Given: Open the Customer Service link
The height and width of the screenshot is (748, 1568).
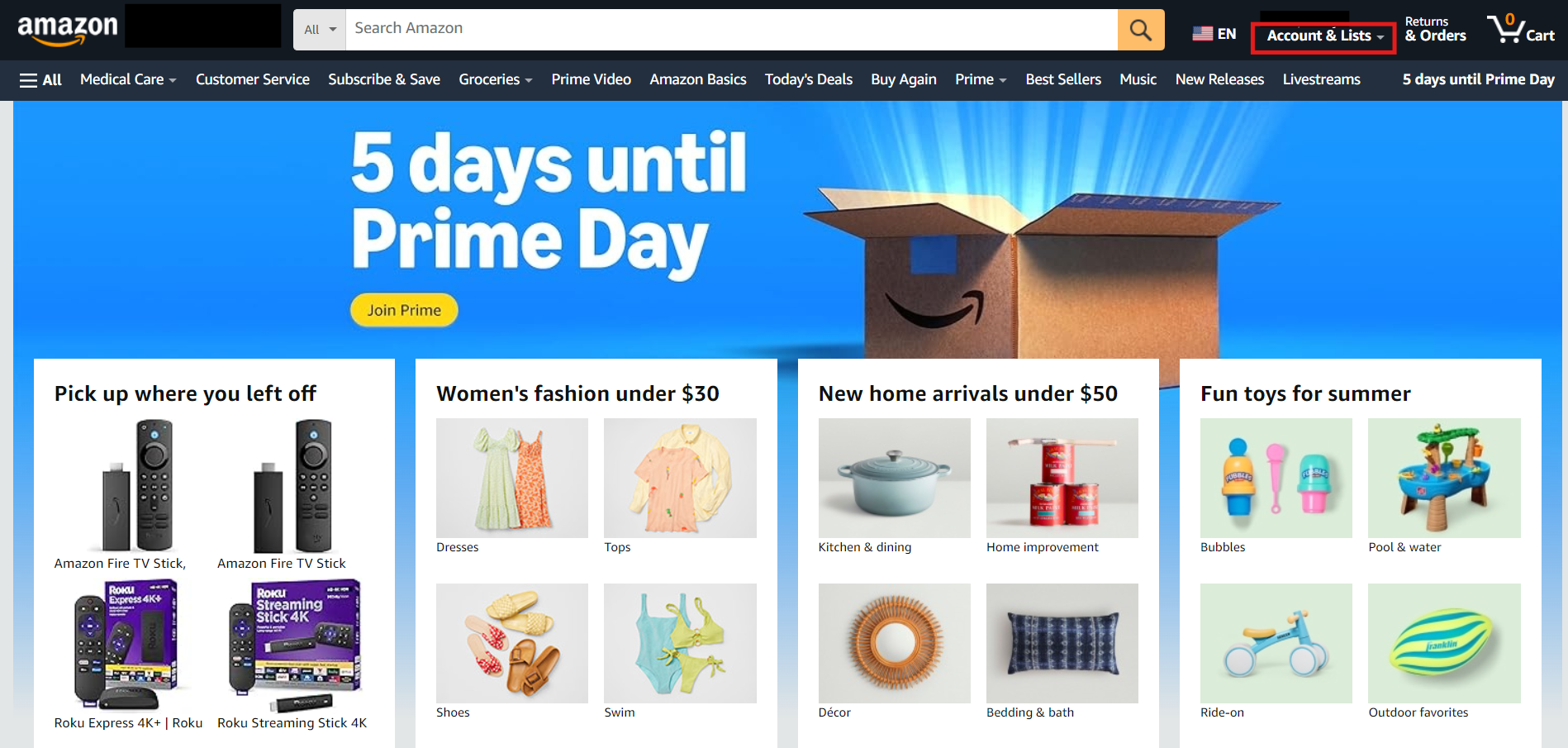Looking at the screenshot, I should pos(253,79).
